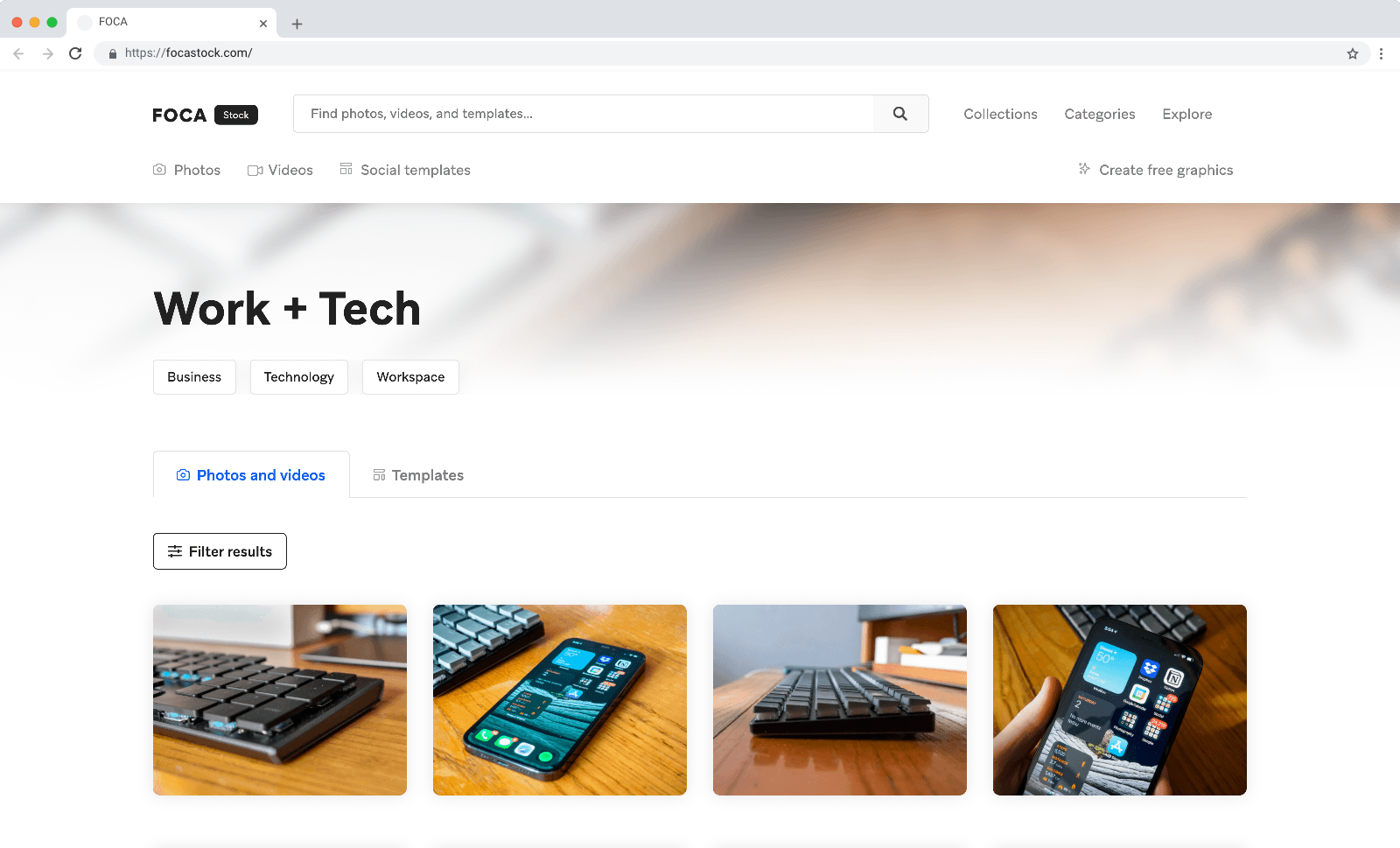
Task: Go to the Explore page
Action: click(x=1186, y=114)
